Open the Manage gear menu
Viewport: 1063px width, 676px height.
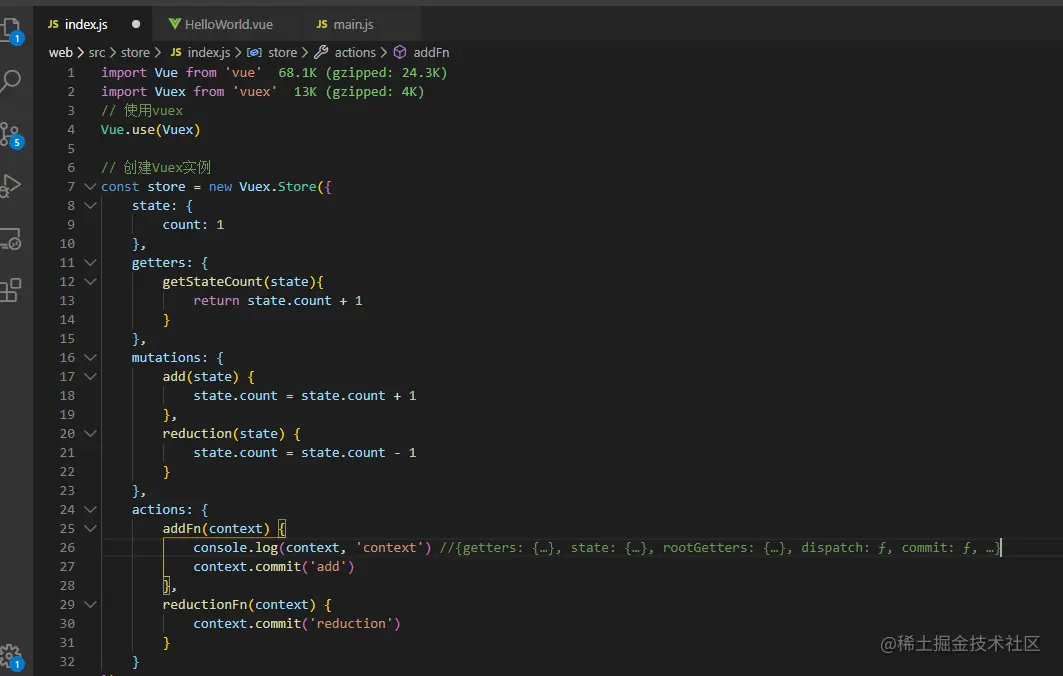coord(11,658)
